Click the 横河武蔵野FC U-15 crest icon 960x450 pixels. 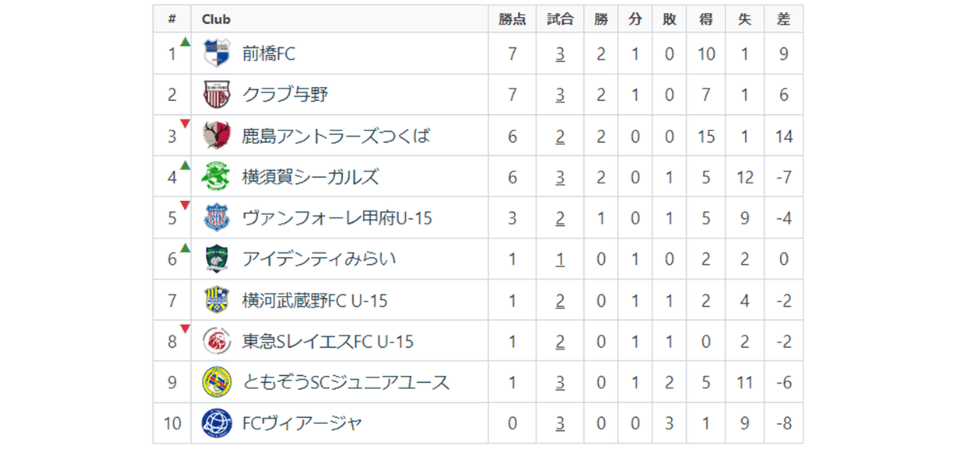click(217, 300)
